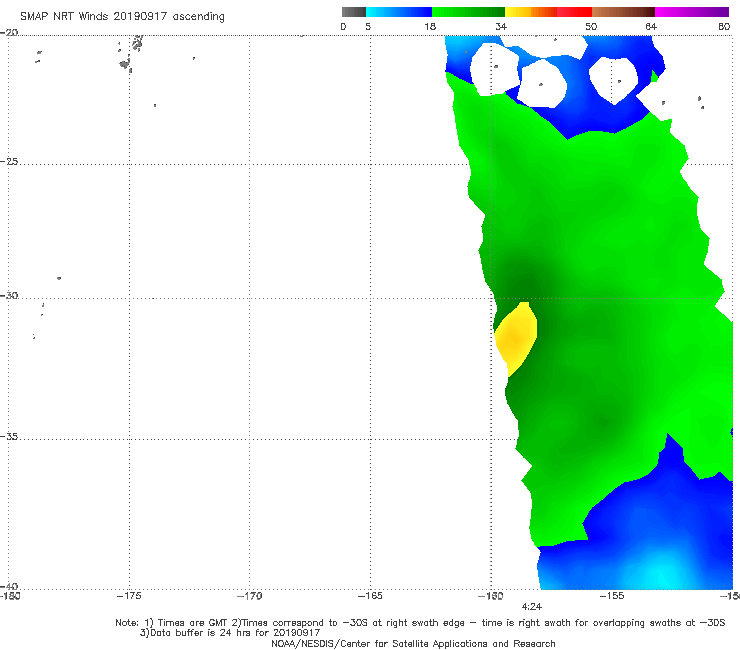Click the latitude label '-25'
Image resolution: width=740 pixels, height=650 pixels.
click(x=9, y=162)
